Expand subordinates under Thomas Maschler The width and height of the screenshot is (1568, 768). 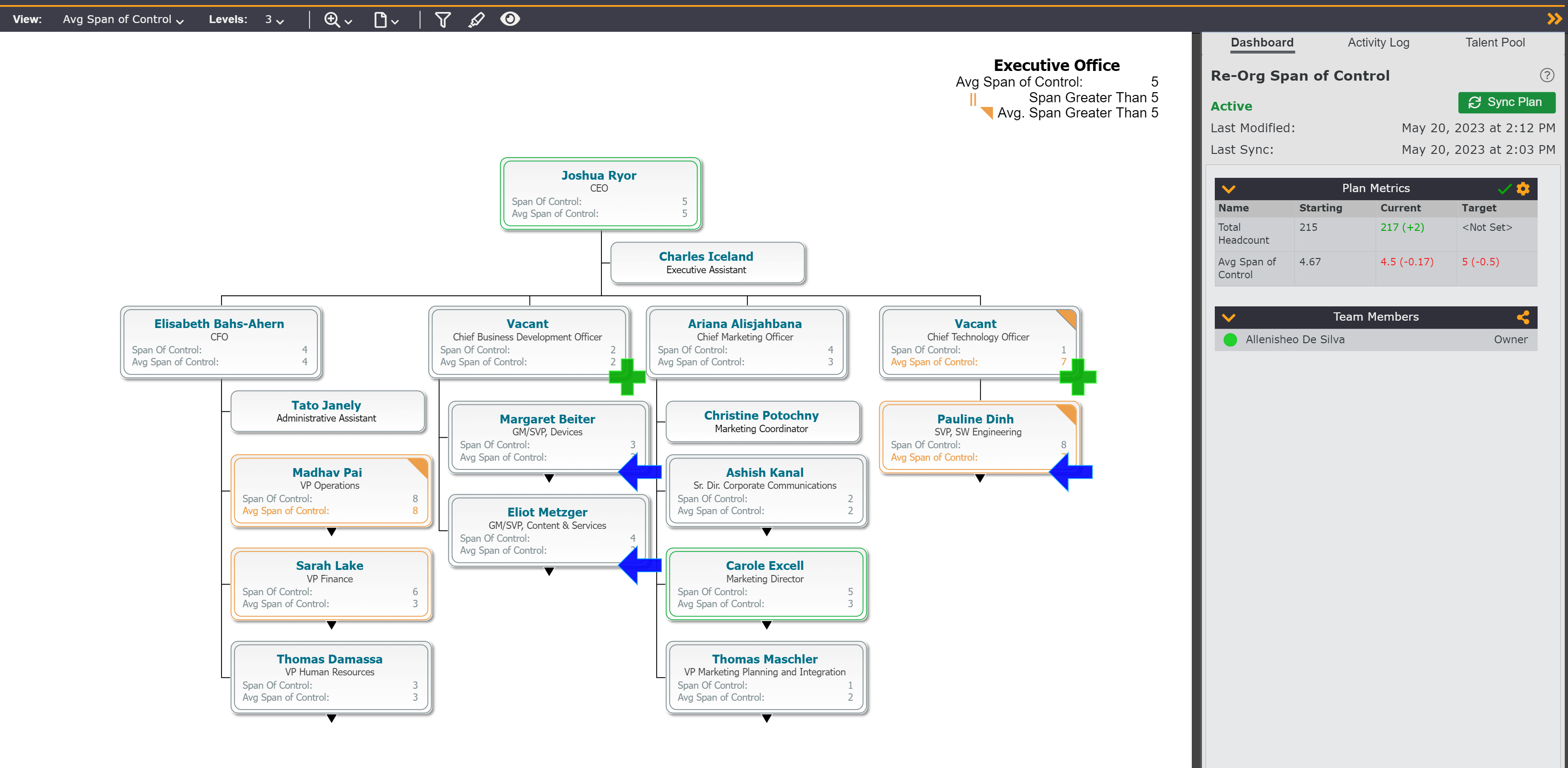point(766,719)
